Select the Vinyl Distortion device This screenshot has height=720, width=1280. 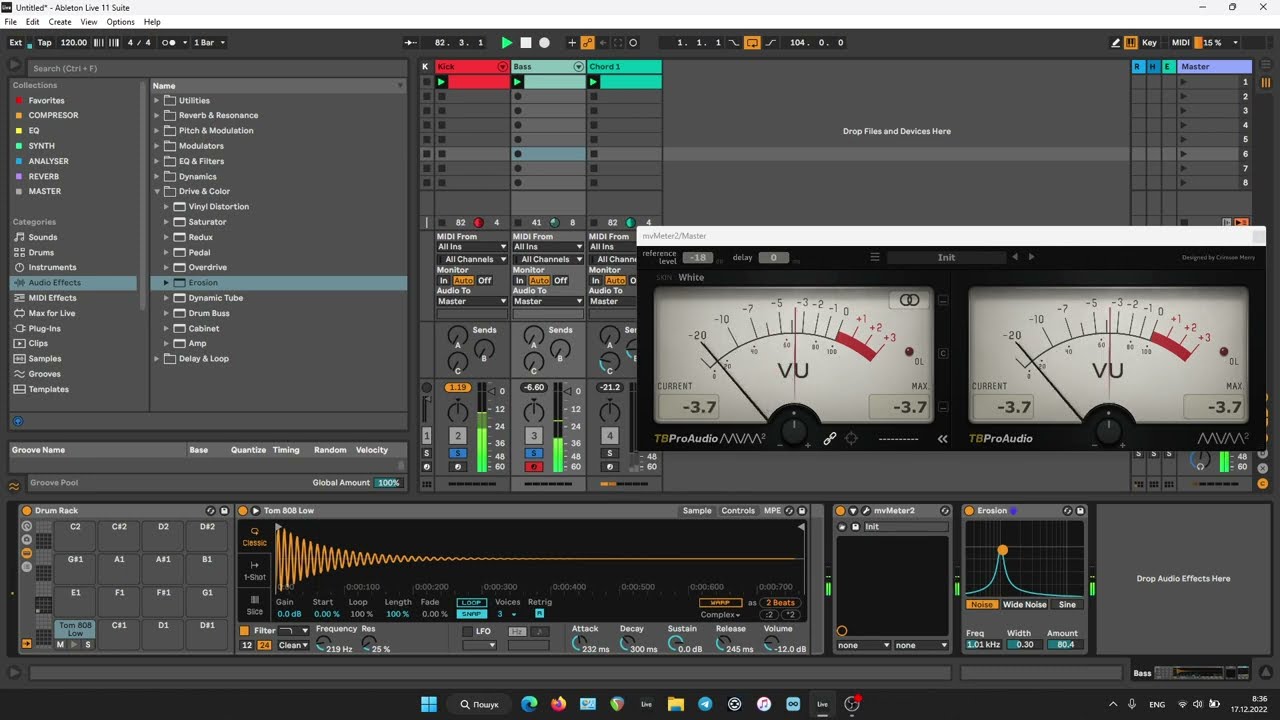click(219, 207)
